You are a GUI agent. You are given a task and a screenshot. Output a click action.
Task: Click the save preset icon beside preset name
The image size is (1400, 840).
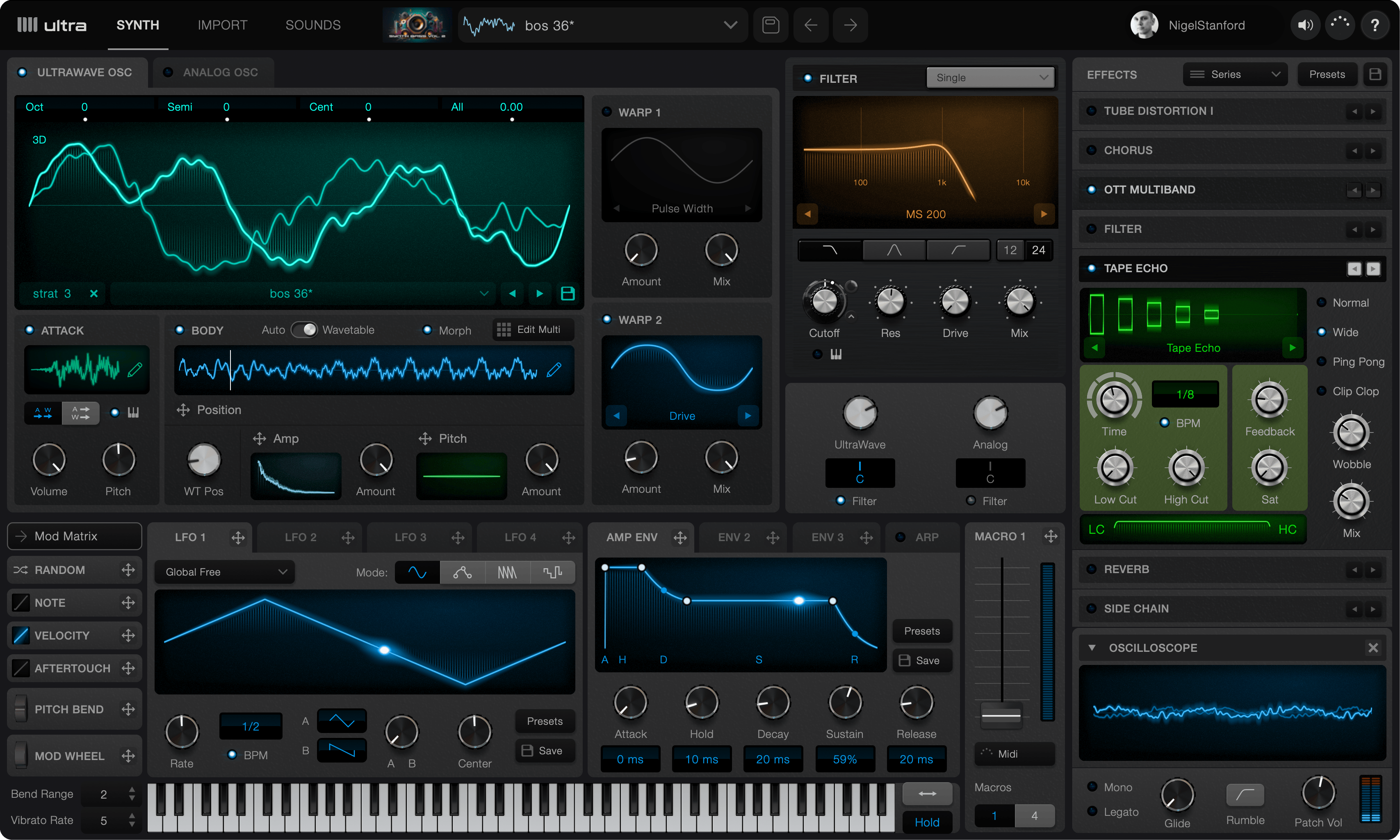click(x=771, y=25)
